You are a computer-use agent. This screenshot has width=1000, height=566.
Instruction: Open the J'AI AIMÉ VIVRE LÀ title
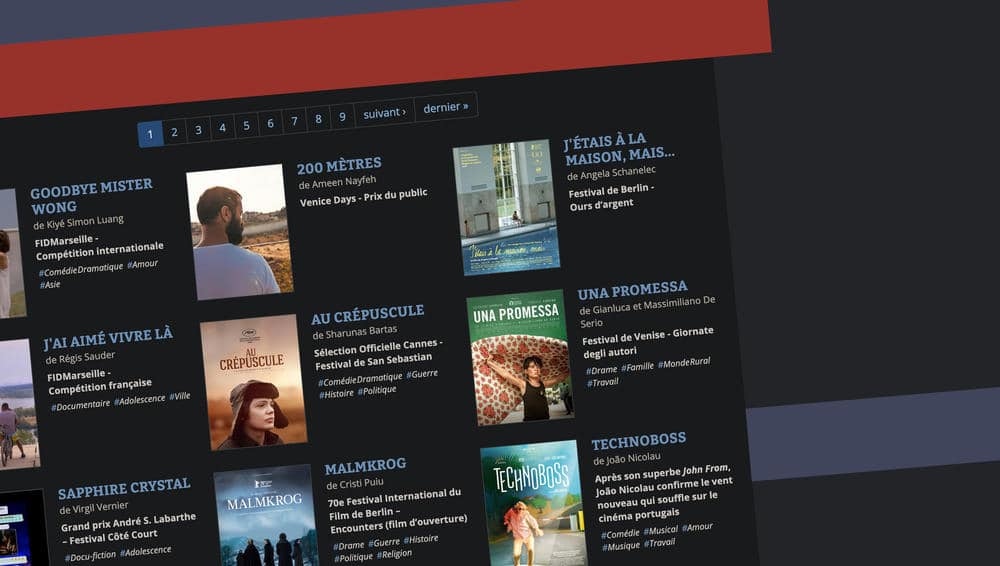point(108,338)
